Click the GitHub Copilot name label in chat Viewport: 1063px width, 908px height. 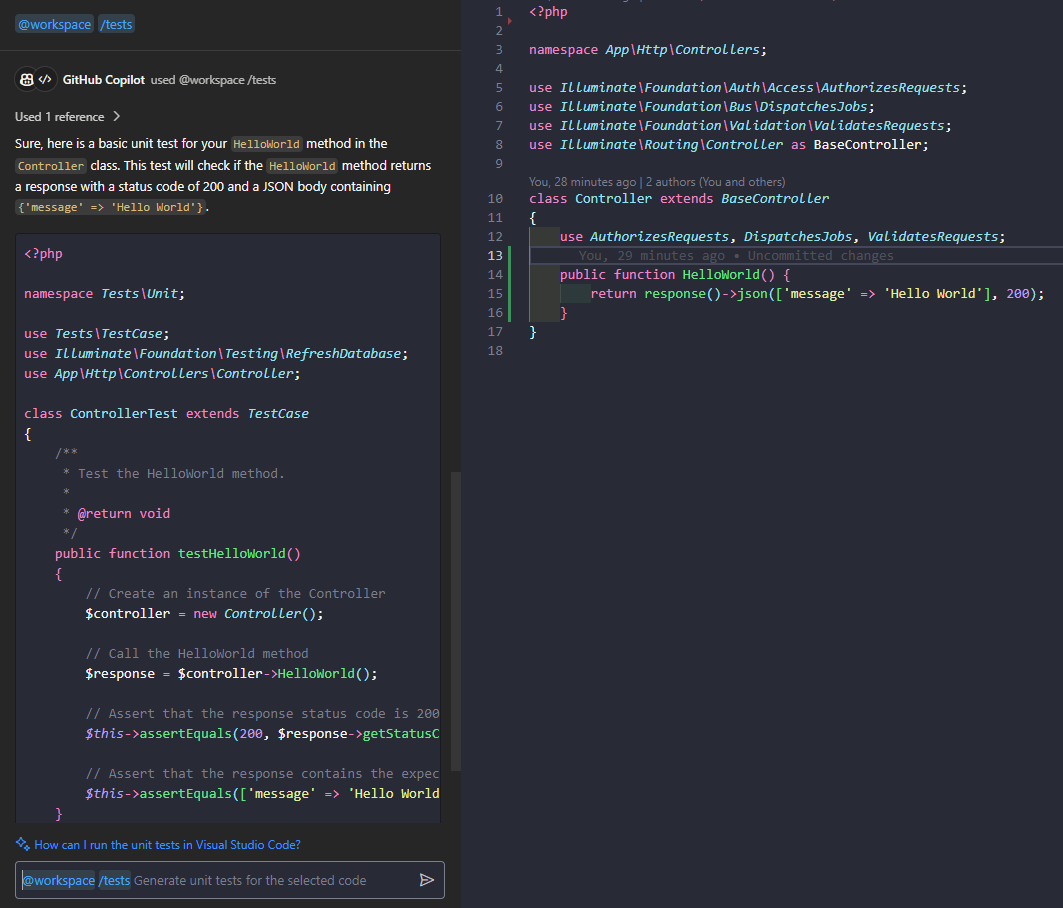pos(103,80)
